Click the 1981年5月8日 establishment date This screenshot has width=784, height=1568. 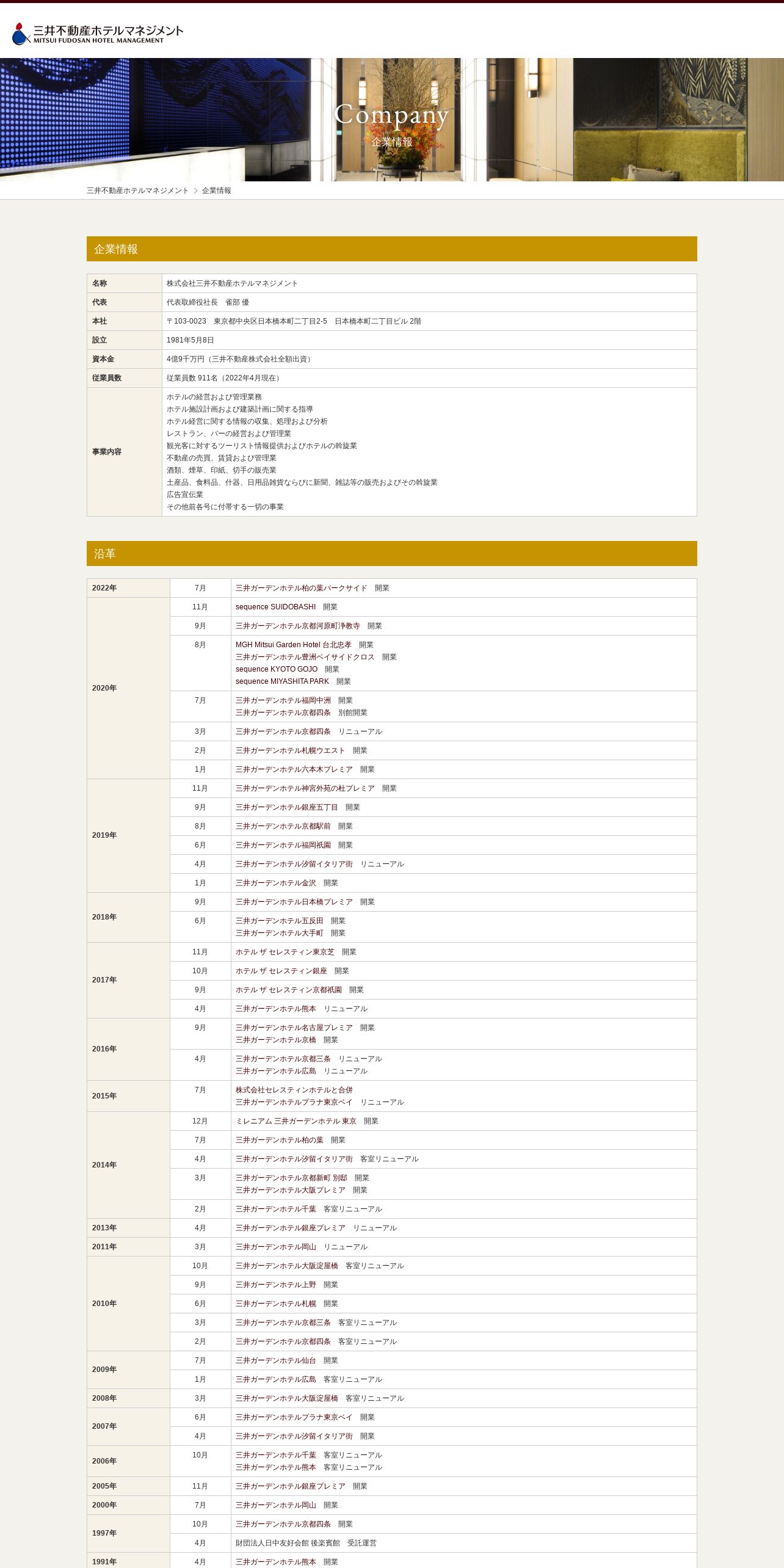pos(190,340)
